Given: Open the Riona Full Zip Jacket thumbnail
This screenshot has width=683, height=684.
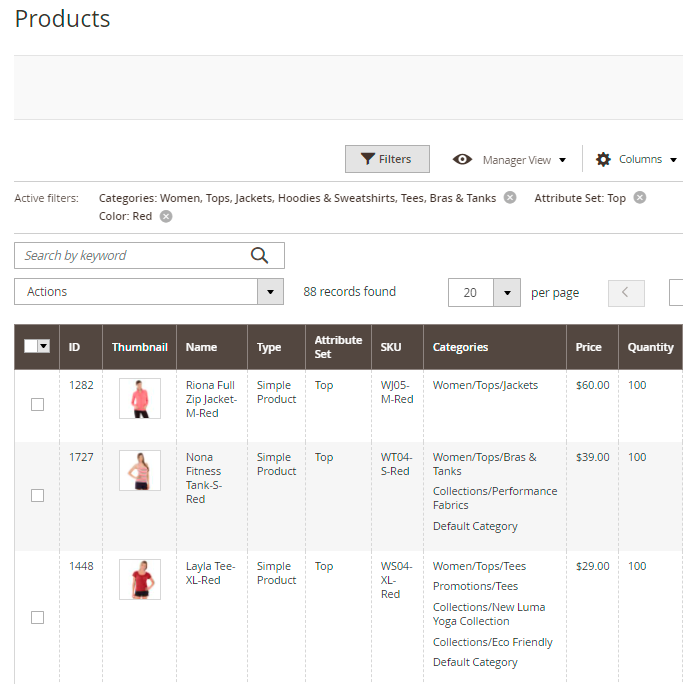Looking at the screenshot, I should [139, 398].
